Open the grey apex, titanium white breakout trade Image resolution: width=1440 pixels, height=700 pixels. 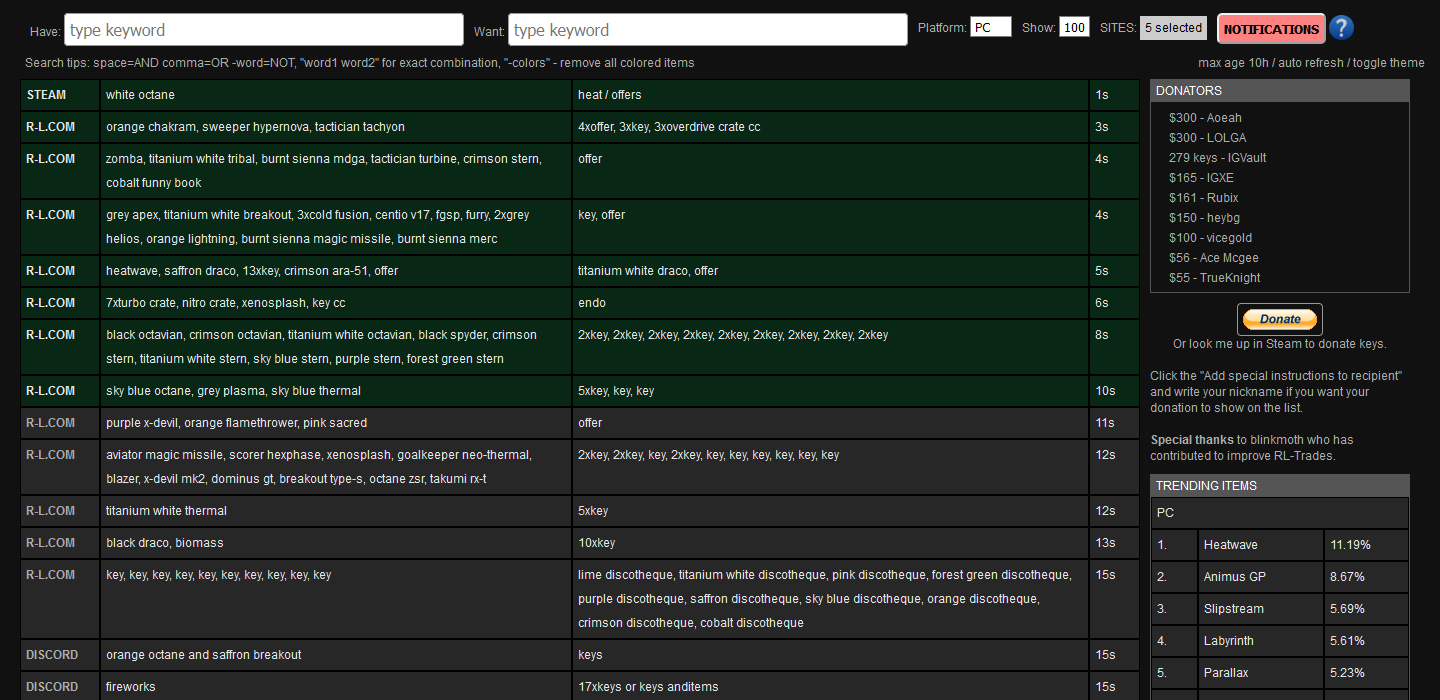pos(336,227)
